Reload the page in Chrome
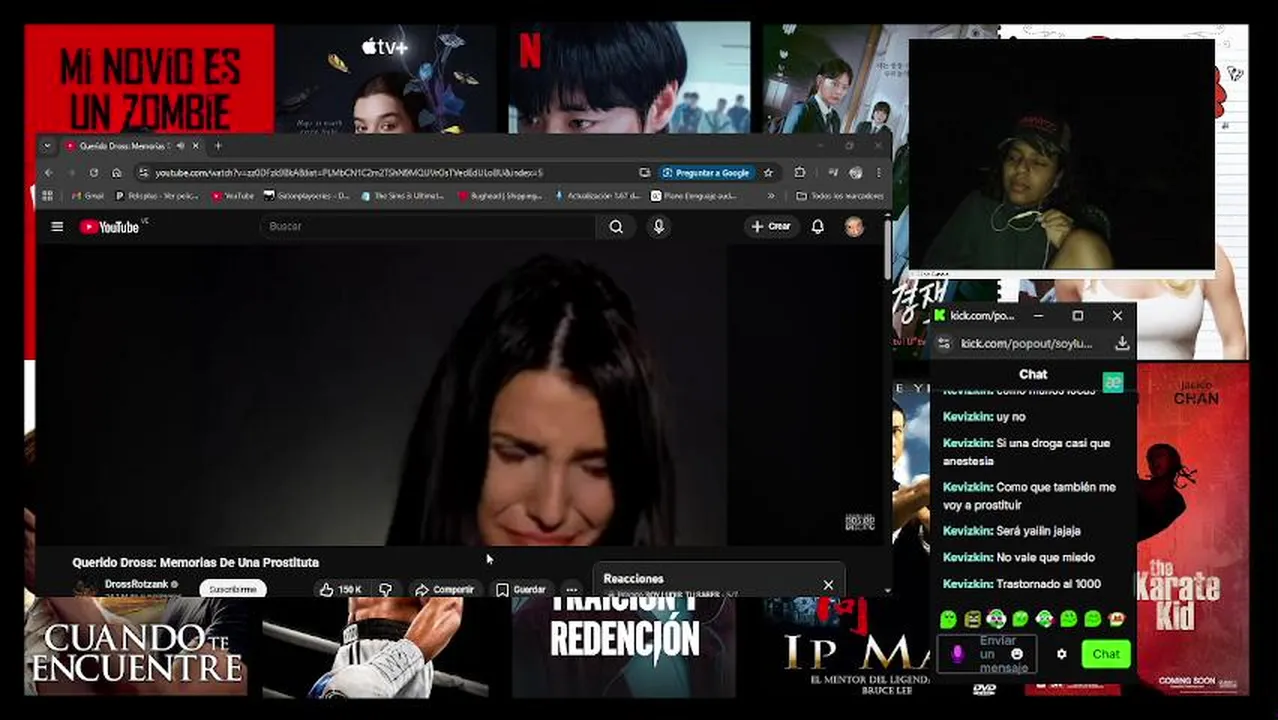Image resolution: width=1278 pixels, height=720 pixels. point(94,173)
